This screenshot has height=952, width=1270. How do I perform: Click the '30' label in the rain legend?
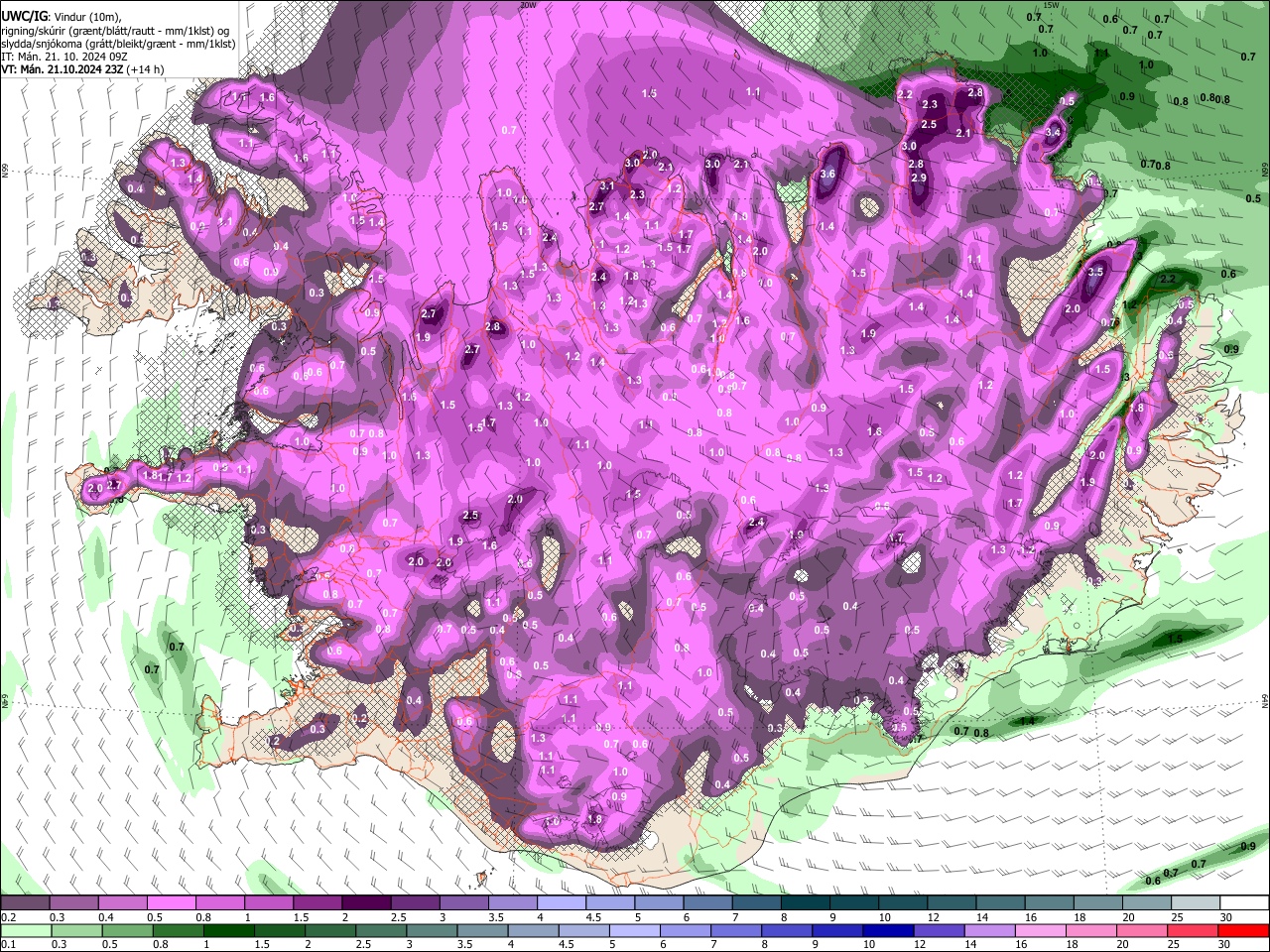1225,945
